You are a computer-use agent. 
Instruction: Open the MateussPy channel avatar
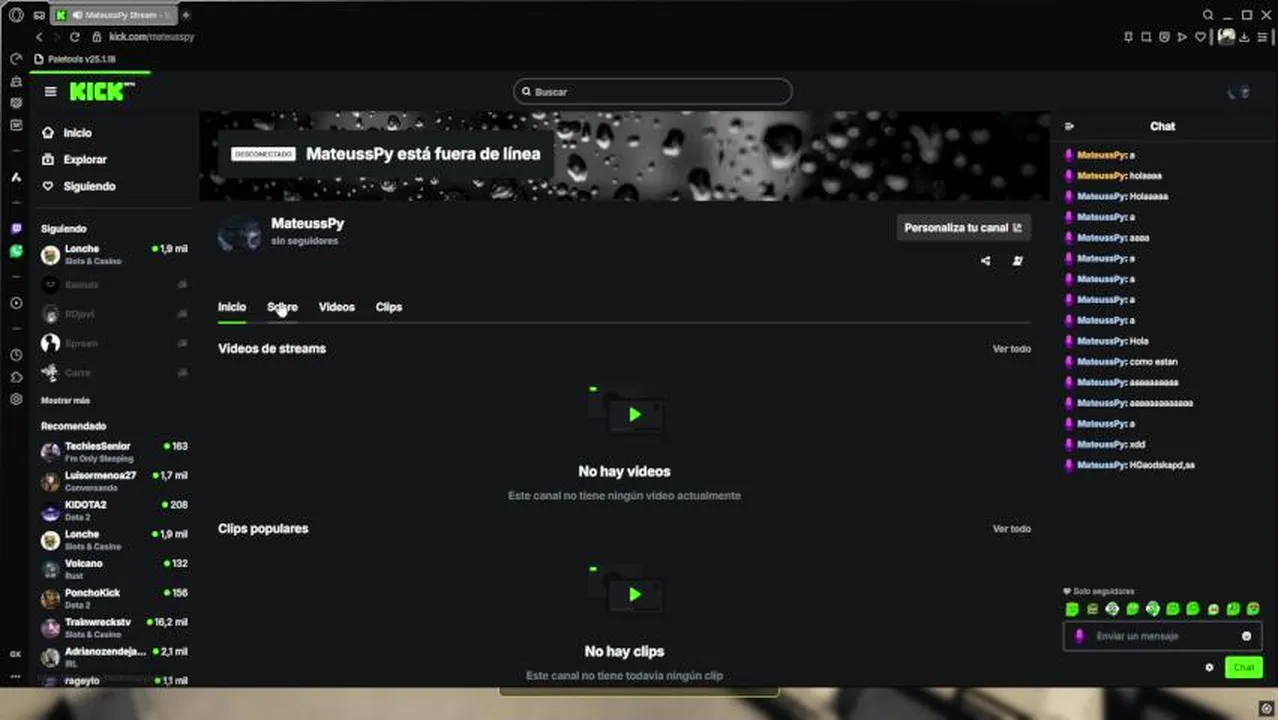(x=240, y=233)
